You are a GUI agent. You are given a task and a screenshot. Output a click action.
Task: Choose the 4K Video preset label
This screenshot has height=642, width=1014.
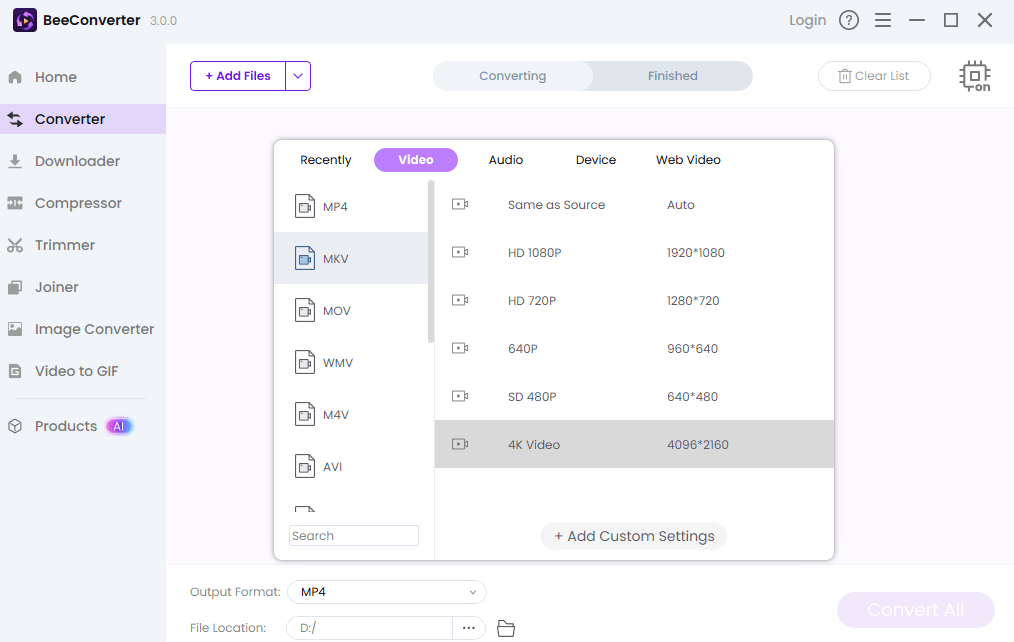[534, 444]
